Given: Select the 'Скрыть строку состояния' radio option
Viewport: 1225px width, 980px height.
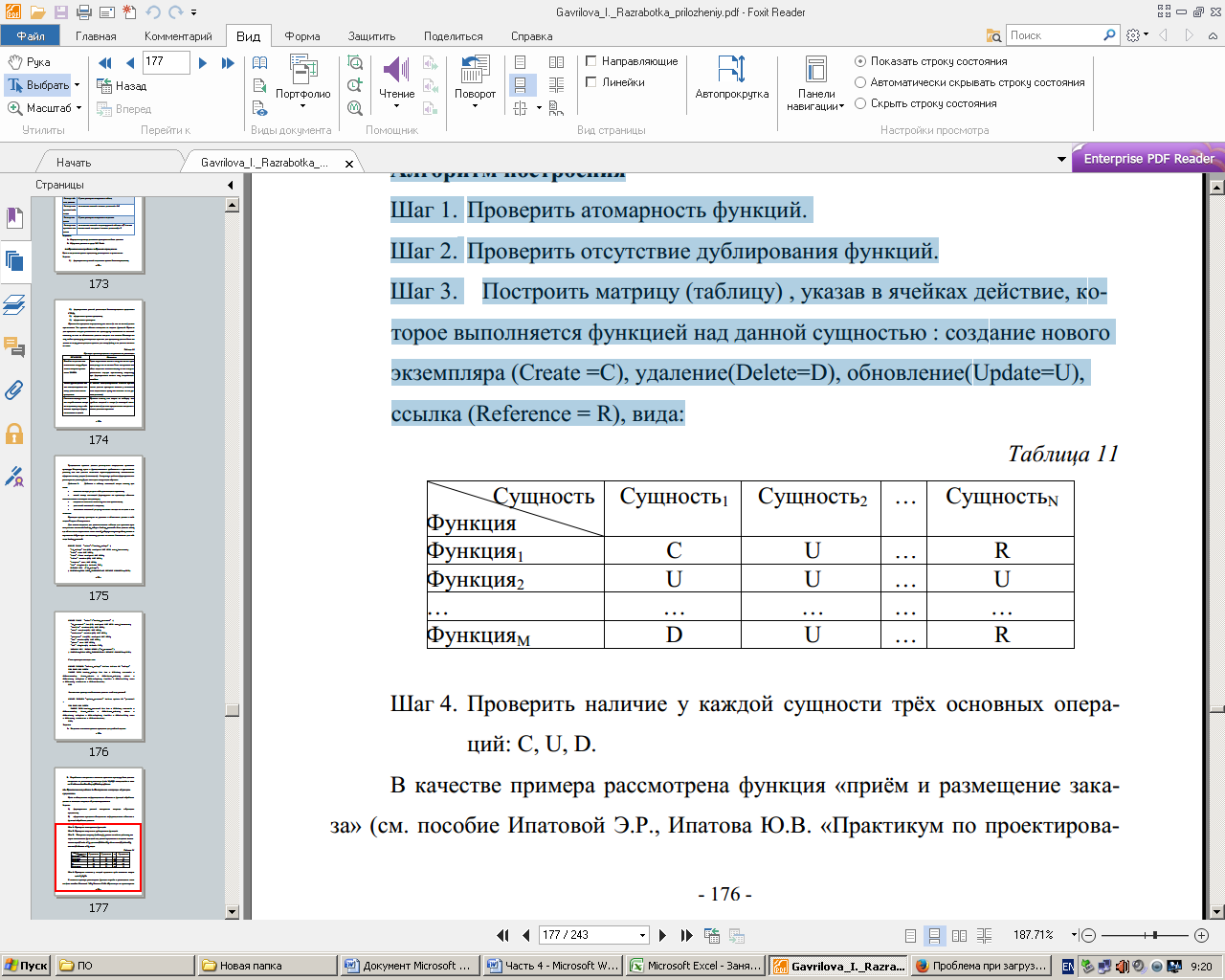Looking at the screenshot, I should pos(860,103).
